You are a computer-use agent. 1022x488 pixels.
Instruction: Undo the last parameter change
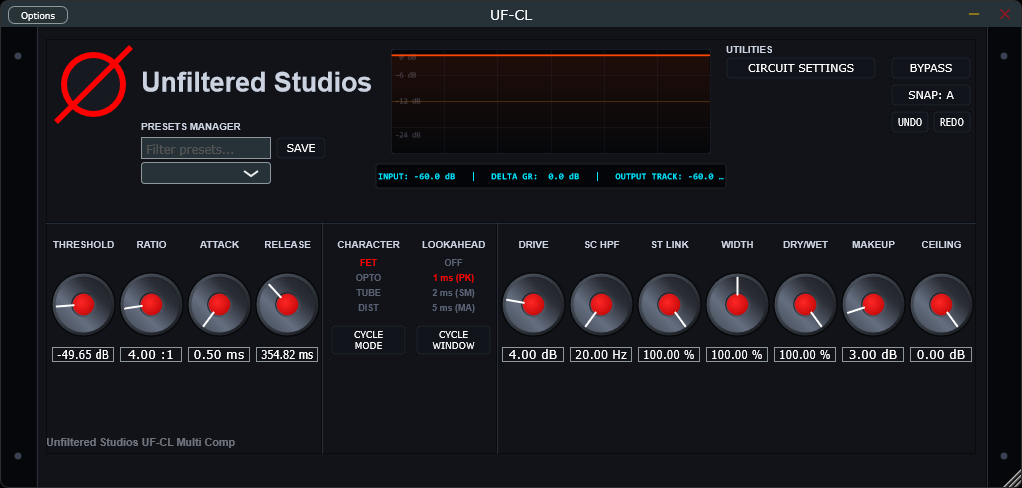(x=910, y=122)
